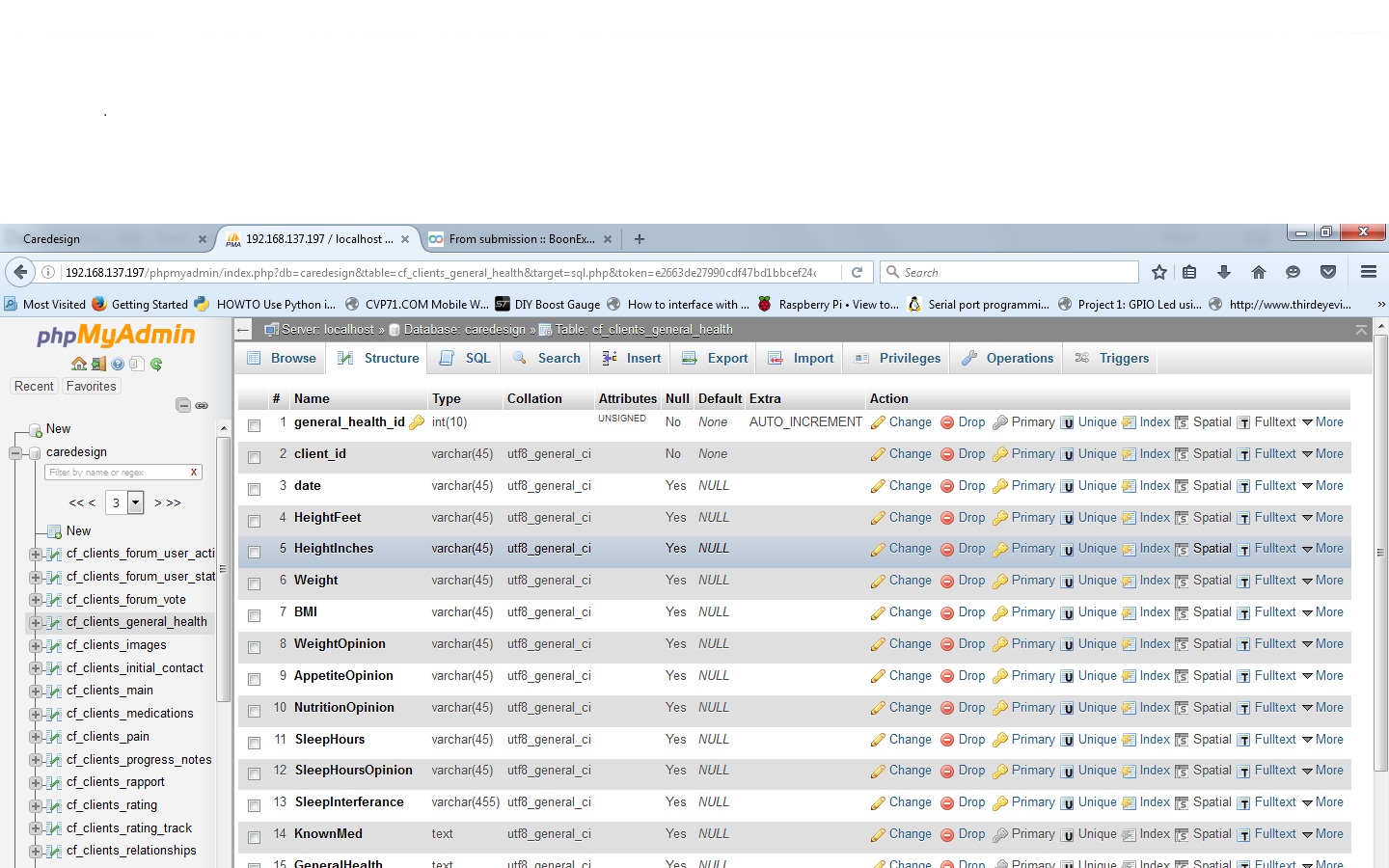Reload navigation panel with green refresh icon
The width and height of the screenshot is (1389, 868).
[156, 364]
